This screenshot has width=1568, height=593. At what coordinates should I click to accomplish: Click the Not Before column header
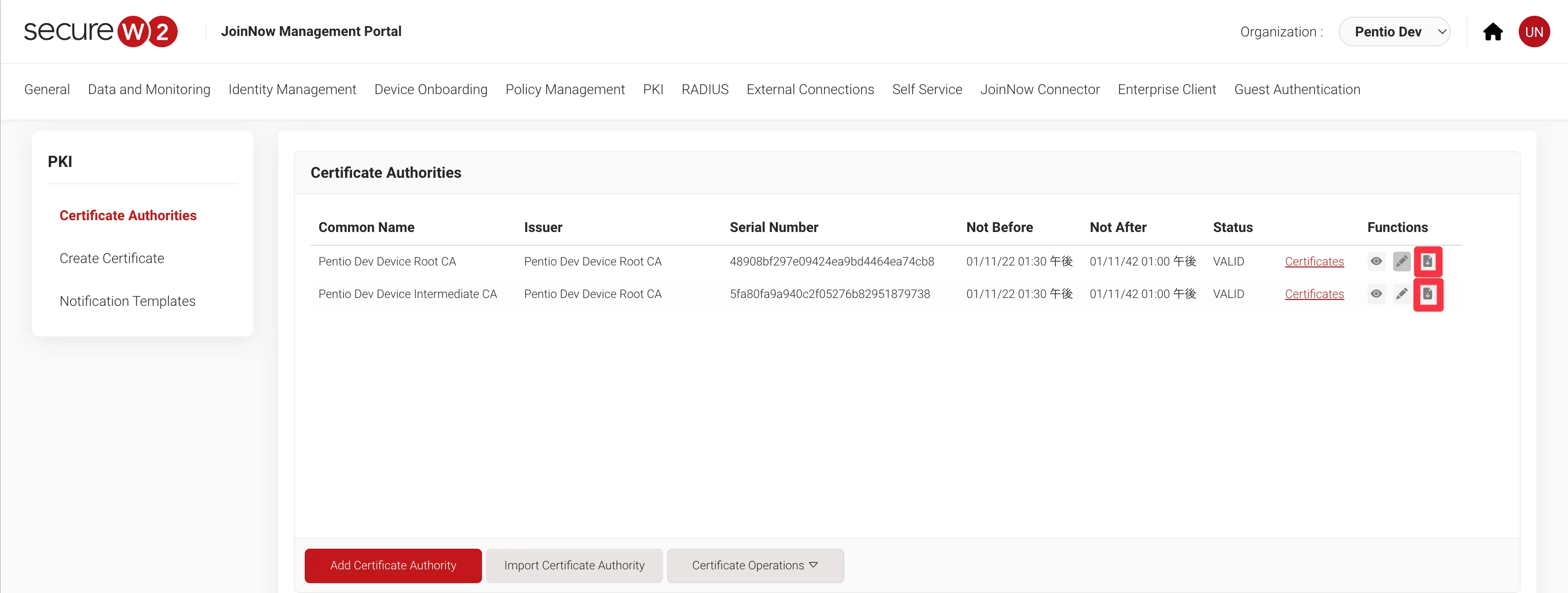pyautogui.click(x=999, y=227)
